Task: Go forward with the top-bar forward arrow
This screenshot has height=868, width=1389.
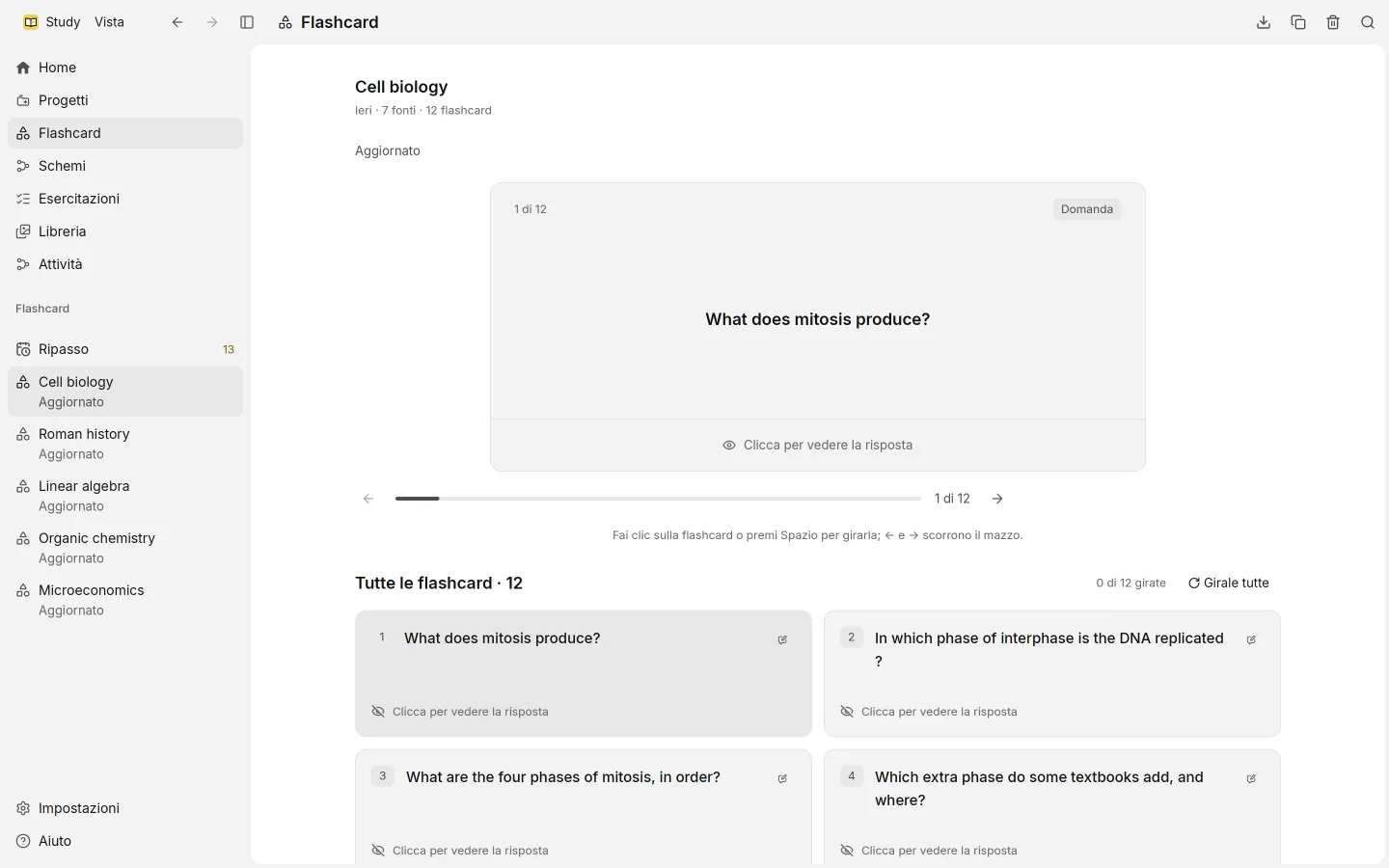Action: point(212,22)
